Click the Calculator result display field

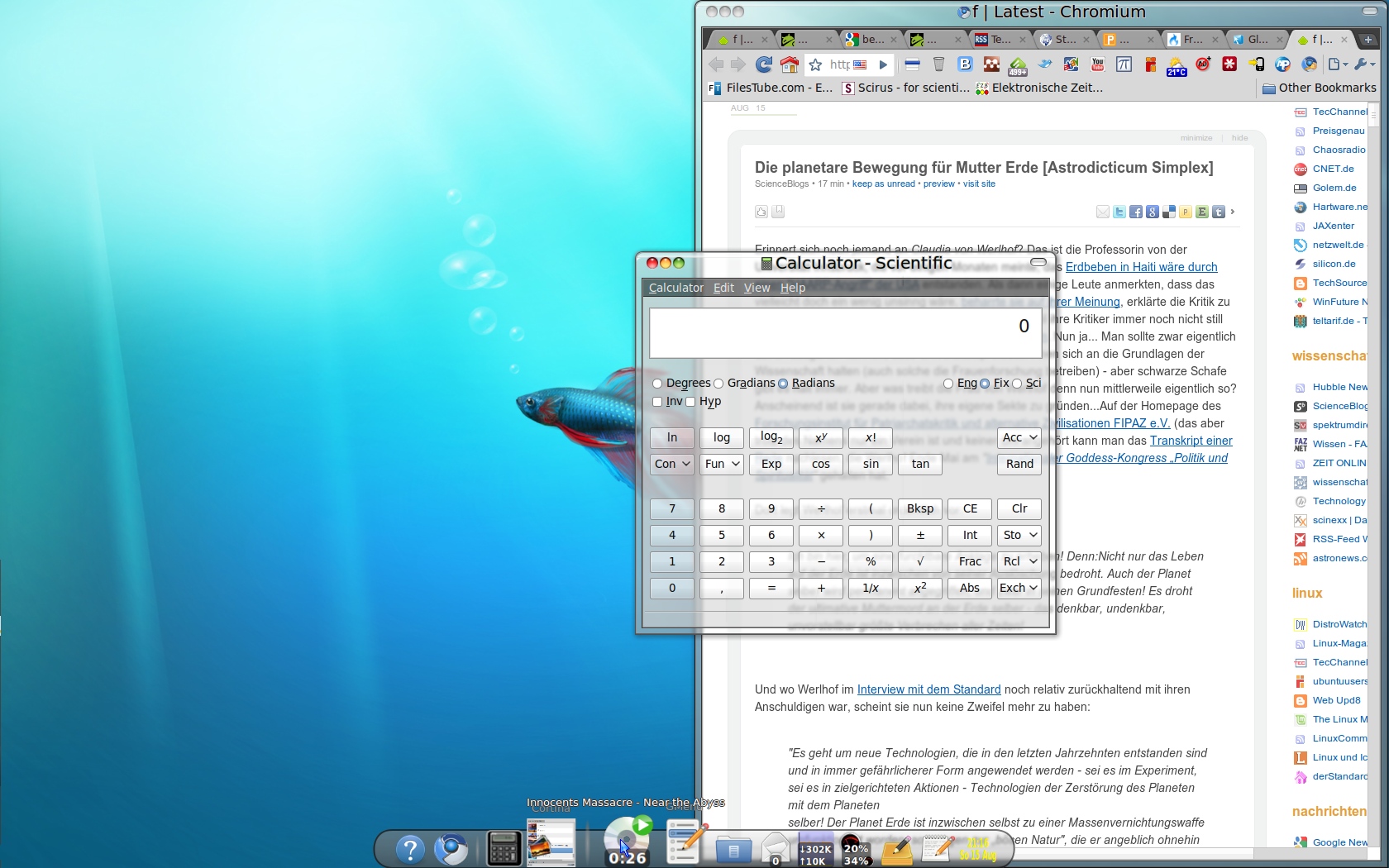tap(845, 332)
